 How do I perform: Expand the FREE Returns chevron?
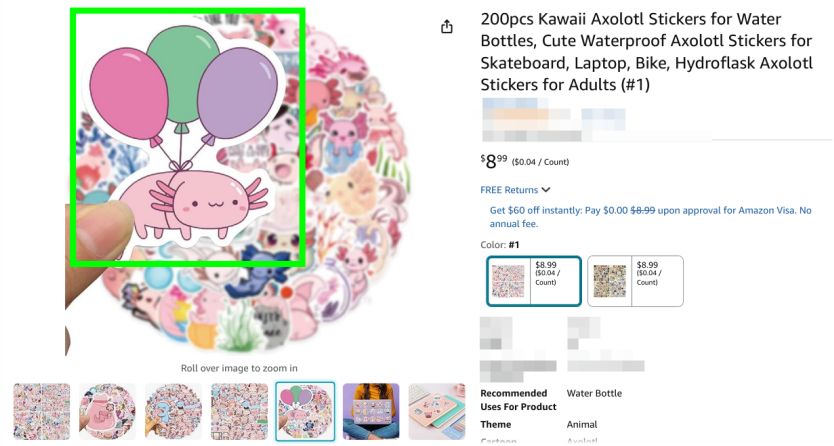[x=546, y=190]
